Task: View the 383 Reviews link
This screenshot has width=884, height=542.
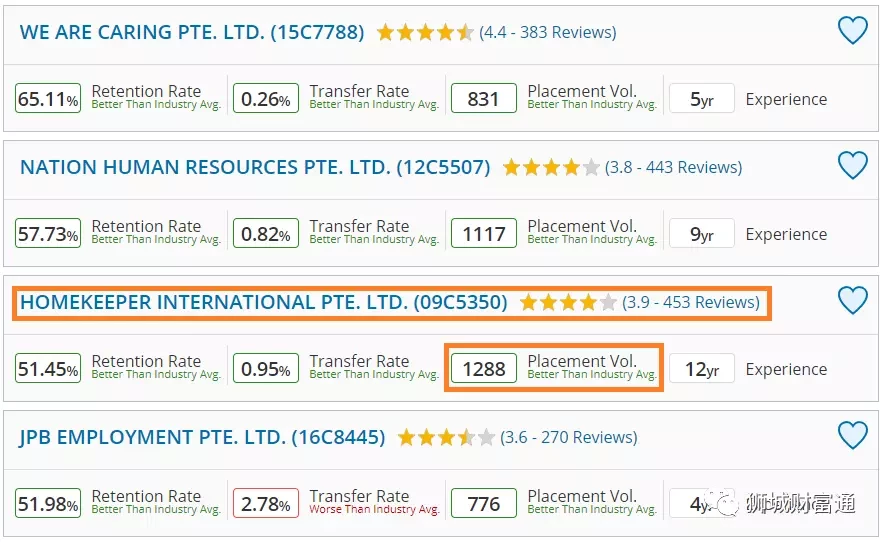Action: (547, 32)
